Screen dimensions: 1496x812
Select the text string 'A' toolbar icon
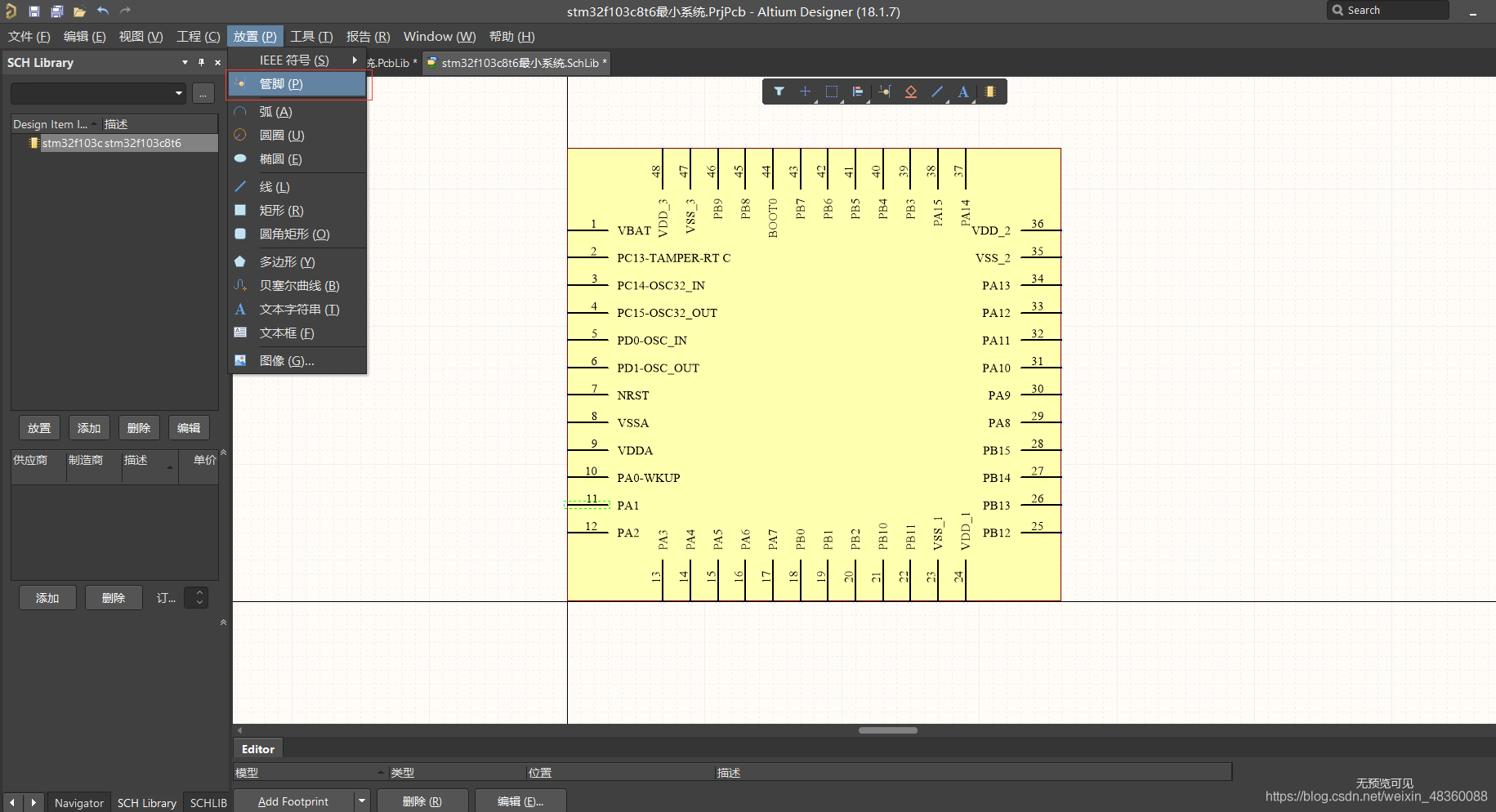[x=963, y=91]
